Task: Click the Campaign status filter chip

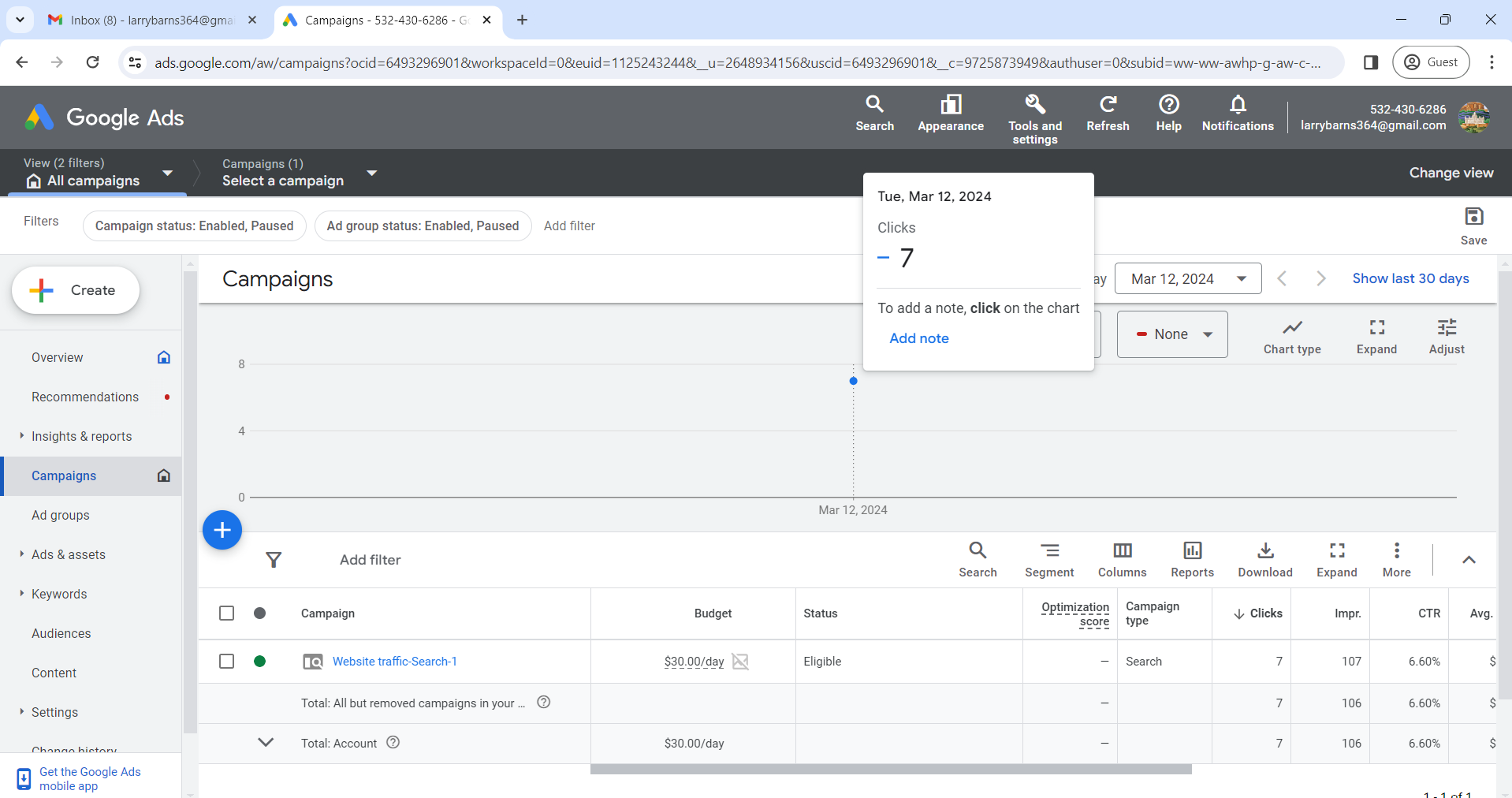Action: click(194, 226)
